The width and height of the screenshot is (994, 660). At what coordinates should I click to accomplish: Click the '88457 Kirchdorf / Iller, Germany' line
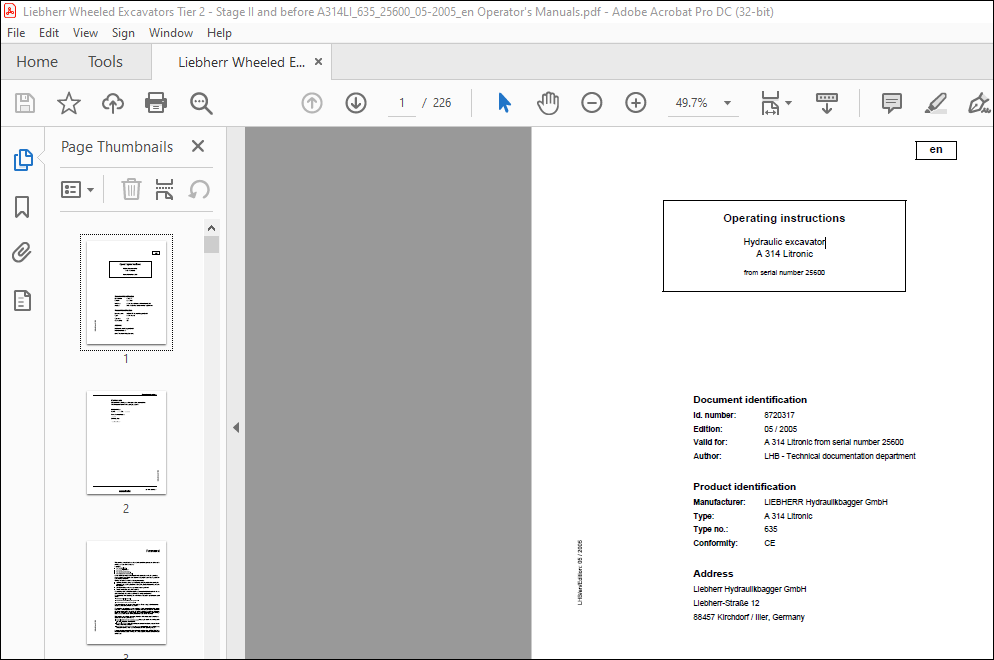point(749,617)
